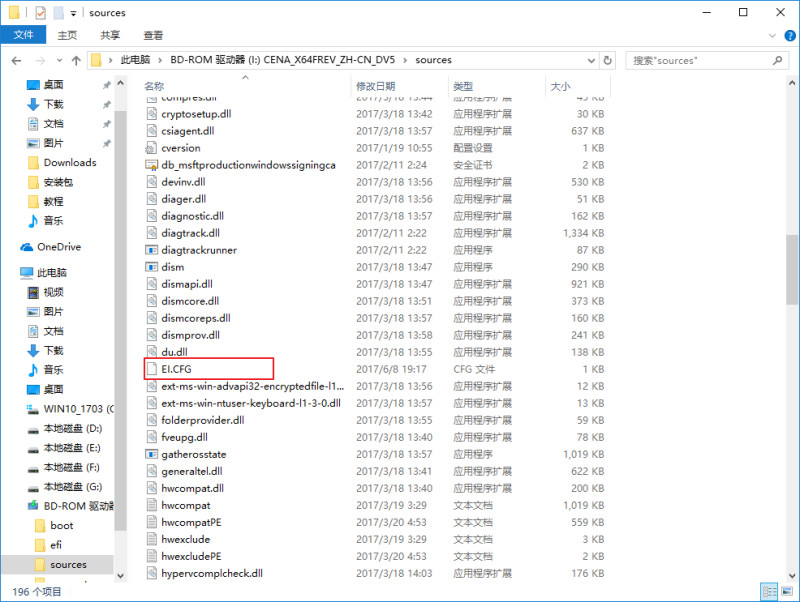The image size is (800, 602).
Task: Sort by 类型 column header
Action: 463,86
